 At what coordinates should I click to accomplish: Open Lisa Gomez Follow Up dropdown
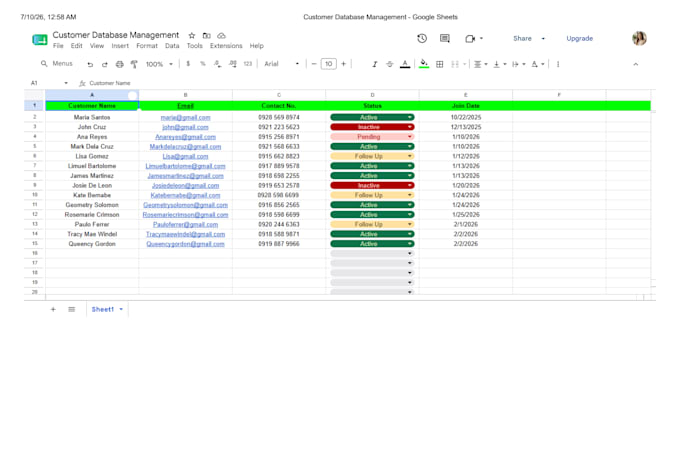pos(410,156)
